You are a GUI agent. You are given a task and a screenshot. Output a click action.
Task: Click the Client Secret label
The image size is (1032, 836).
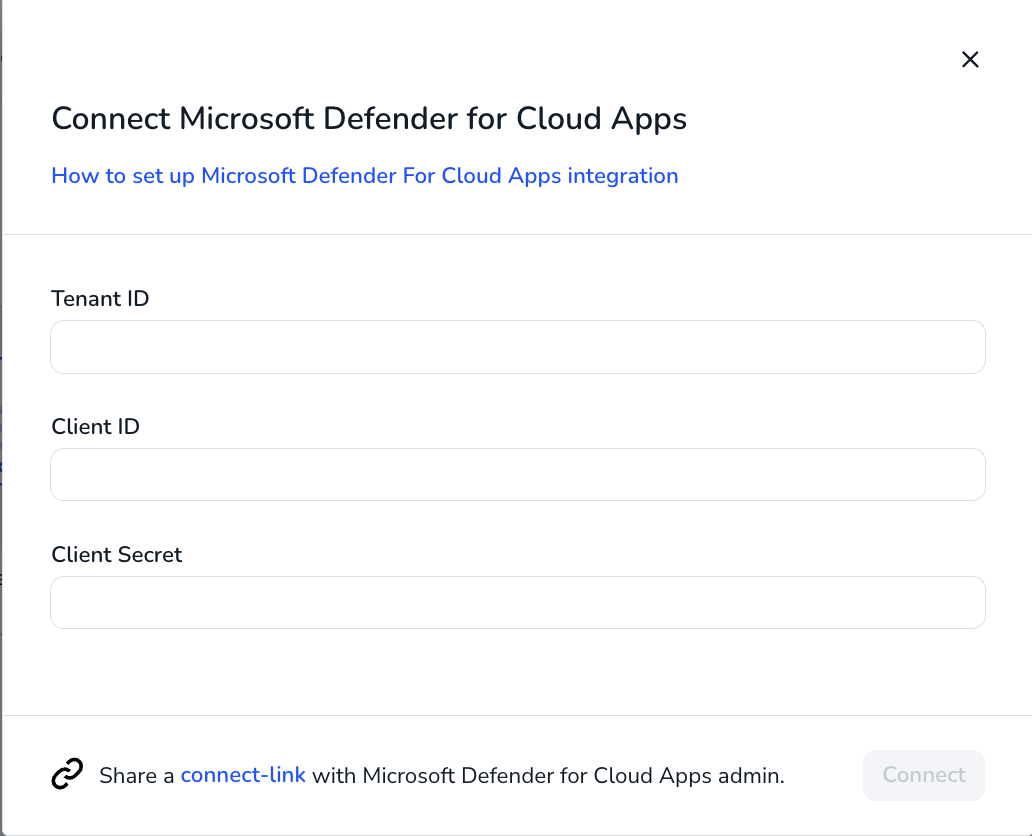coord(116,554)
